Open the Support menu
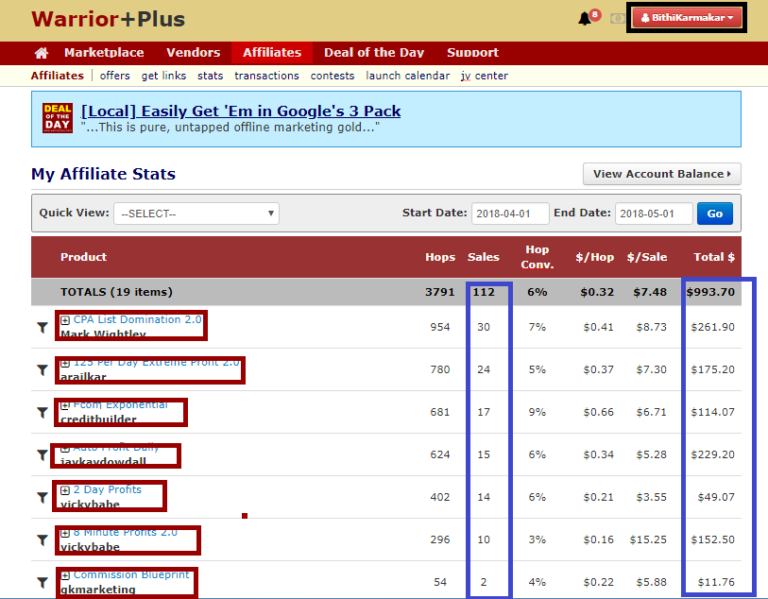Screen dimensions: 768x599 click(x=473, y=53)
